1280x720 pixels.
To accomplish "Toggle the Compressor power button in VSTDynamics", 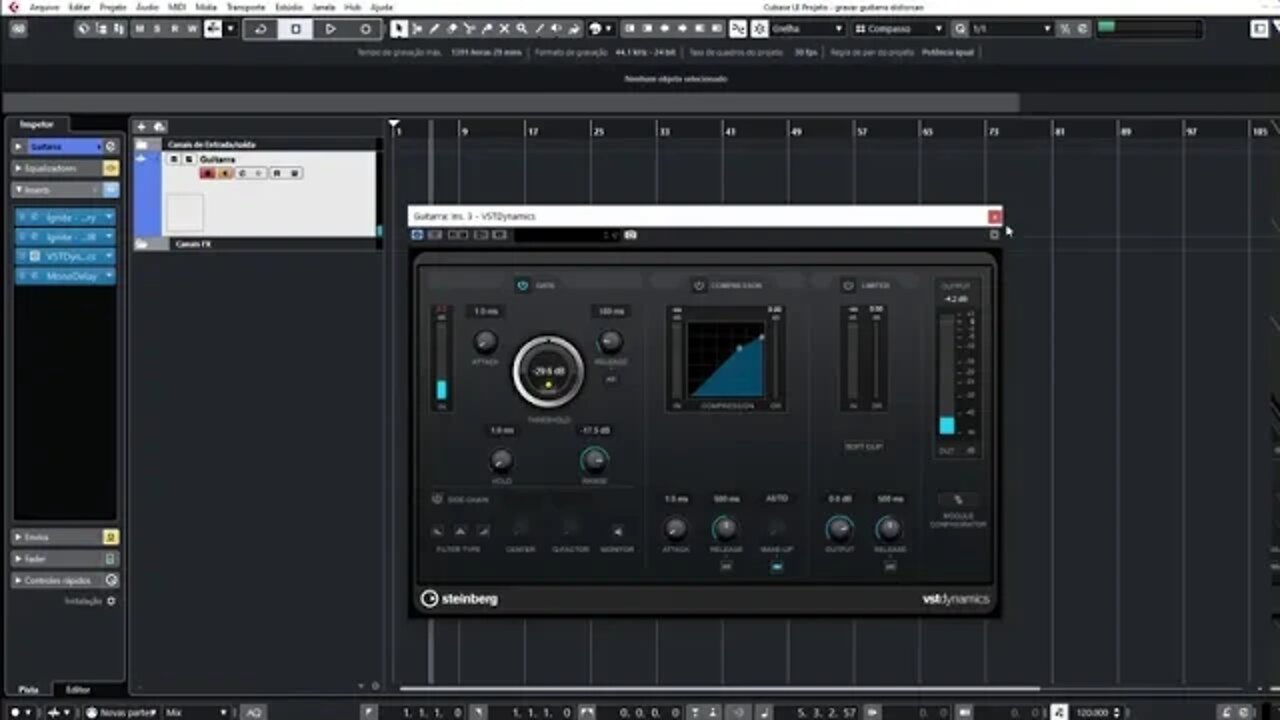I will click(699, 285).
